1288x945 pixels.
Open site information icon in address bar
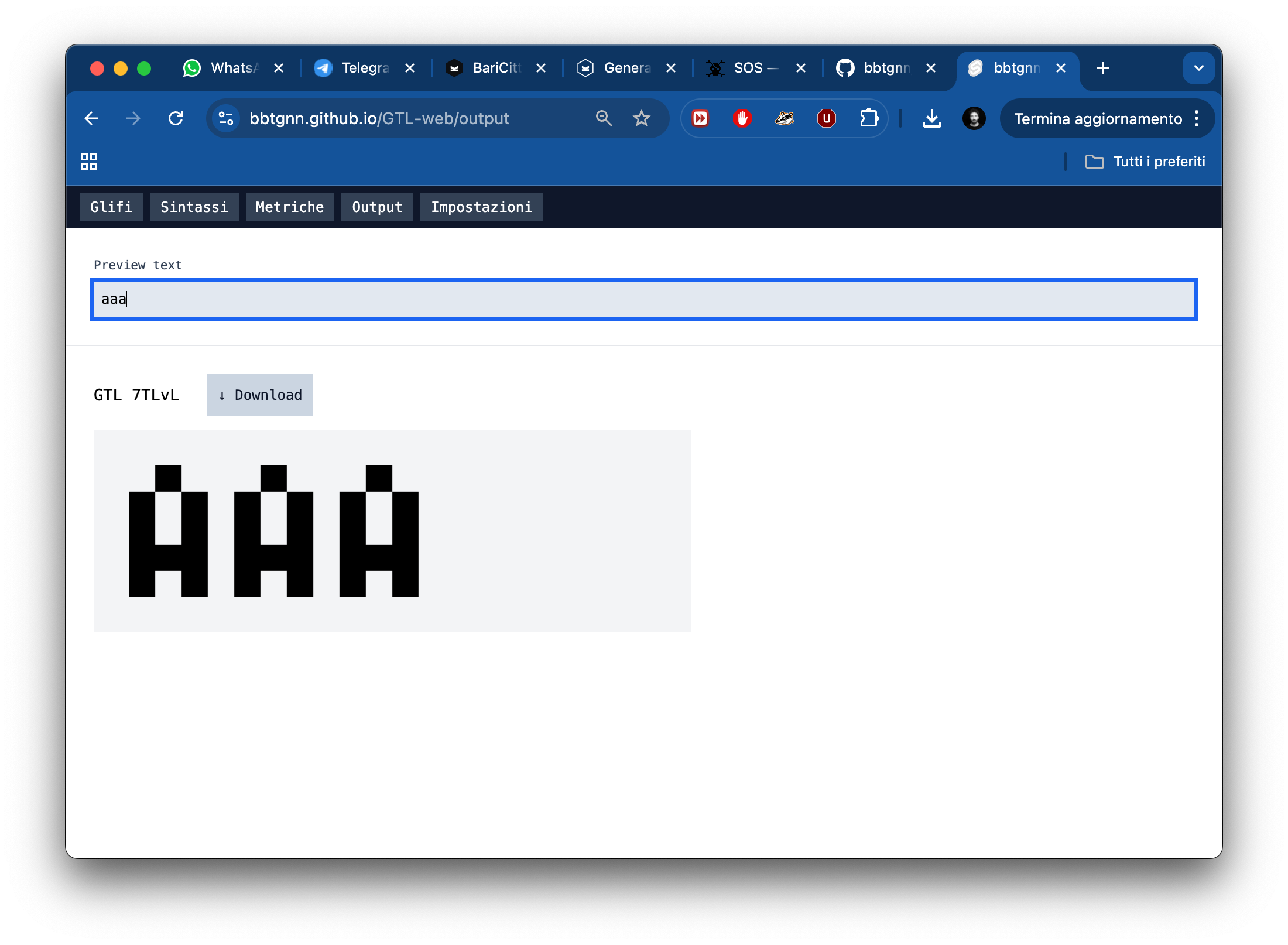click(227, 119)
